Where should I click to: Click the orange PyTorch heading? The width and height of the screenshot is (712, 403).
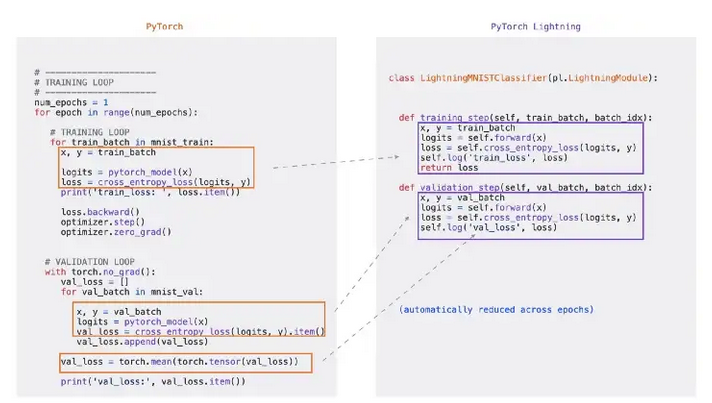coord(165,26)
